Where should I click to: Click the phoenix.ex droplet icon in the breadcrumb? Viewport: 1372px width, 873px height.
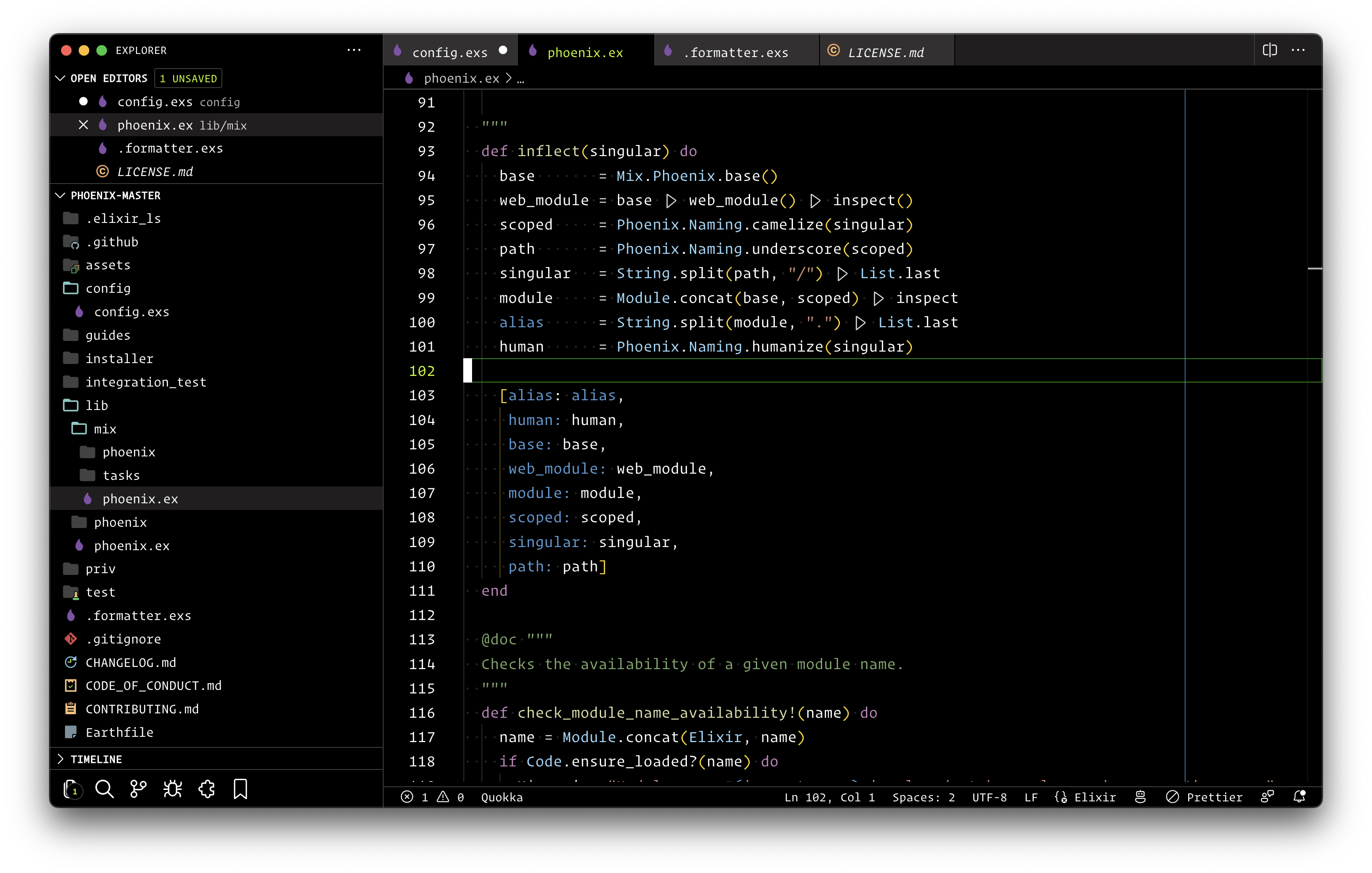(x=408, y=78)
